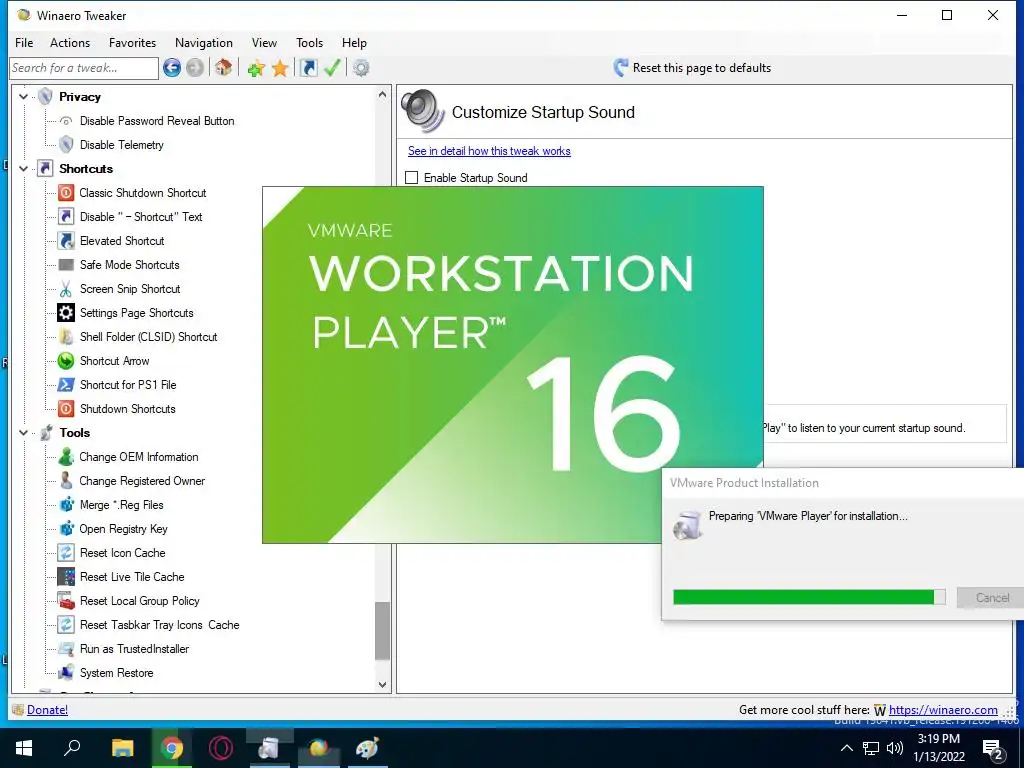Select Change Registered Owner item
This screenshot has height=768, width=1024.
coord(142,481)
